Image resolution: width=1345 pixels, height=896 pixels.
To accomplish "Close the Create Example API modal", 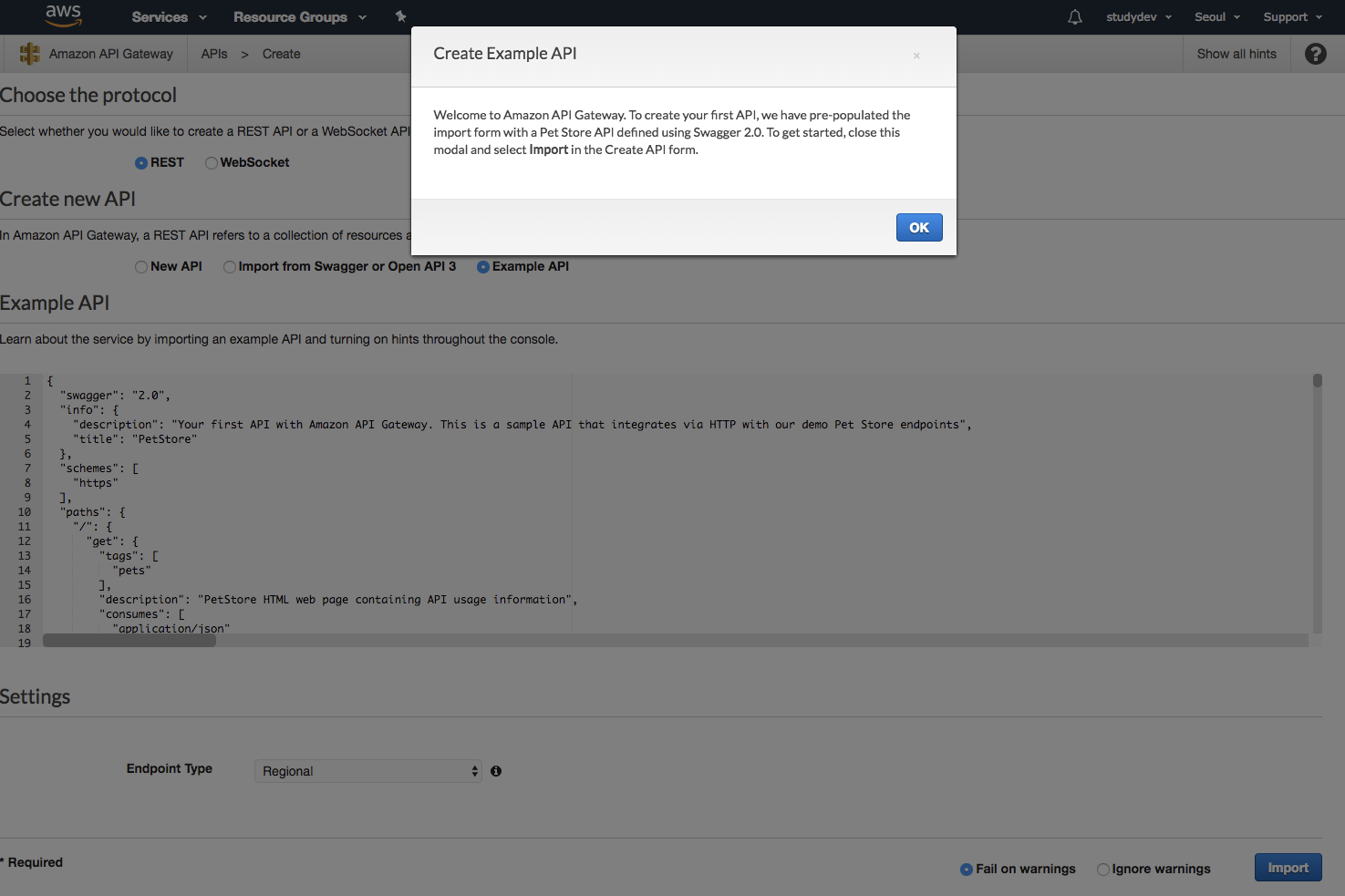I will [x=916, y=56].
